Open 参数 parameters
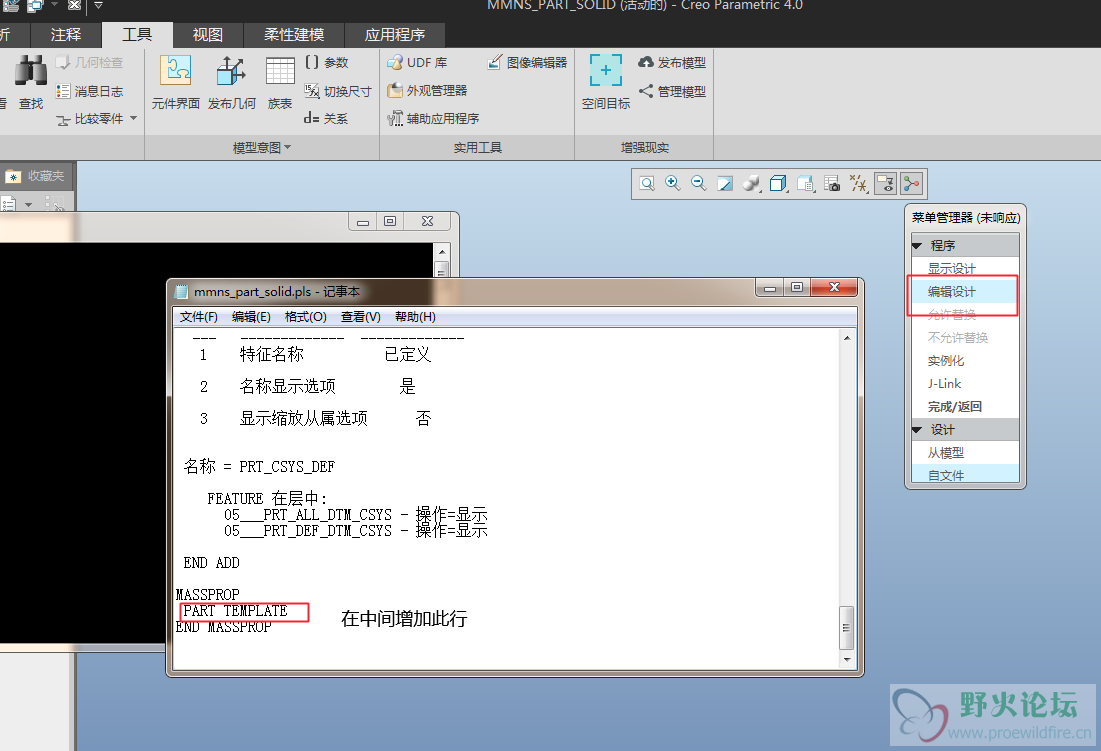 tap(327, 62)
